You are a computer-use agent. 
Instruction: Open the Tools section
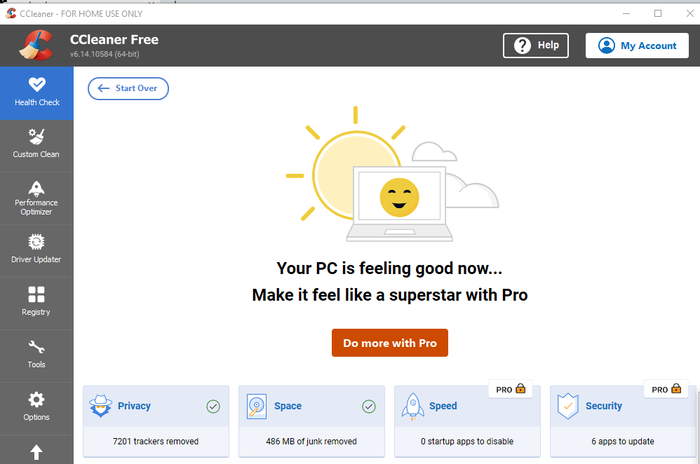[37, 356]
